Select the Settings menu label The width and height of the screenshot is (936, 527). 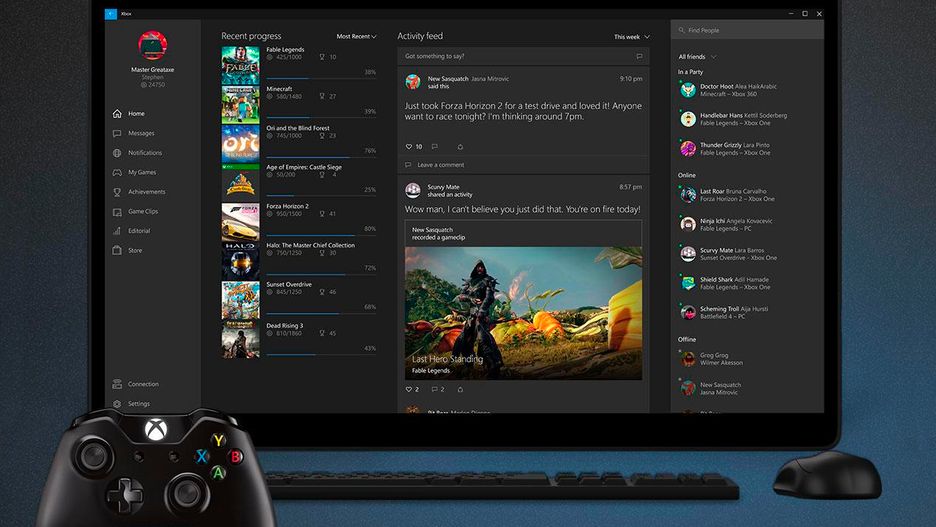pyautogui.click(x=138, y=403)
